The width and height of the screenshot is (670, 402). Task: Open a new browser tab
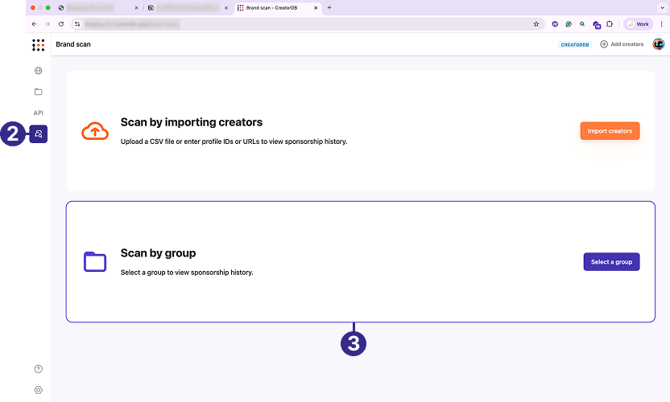pos(329,7)
